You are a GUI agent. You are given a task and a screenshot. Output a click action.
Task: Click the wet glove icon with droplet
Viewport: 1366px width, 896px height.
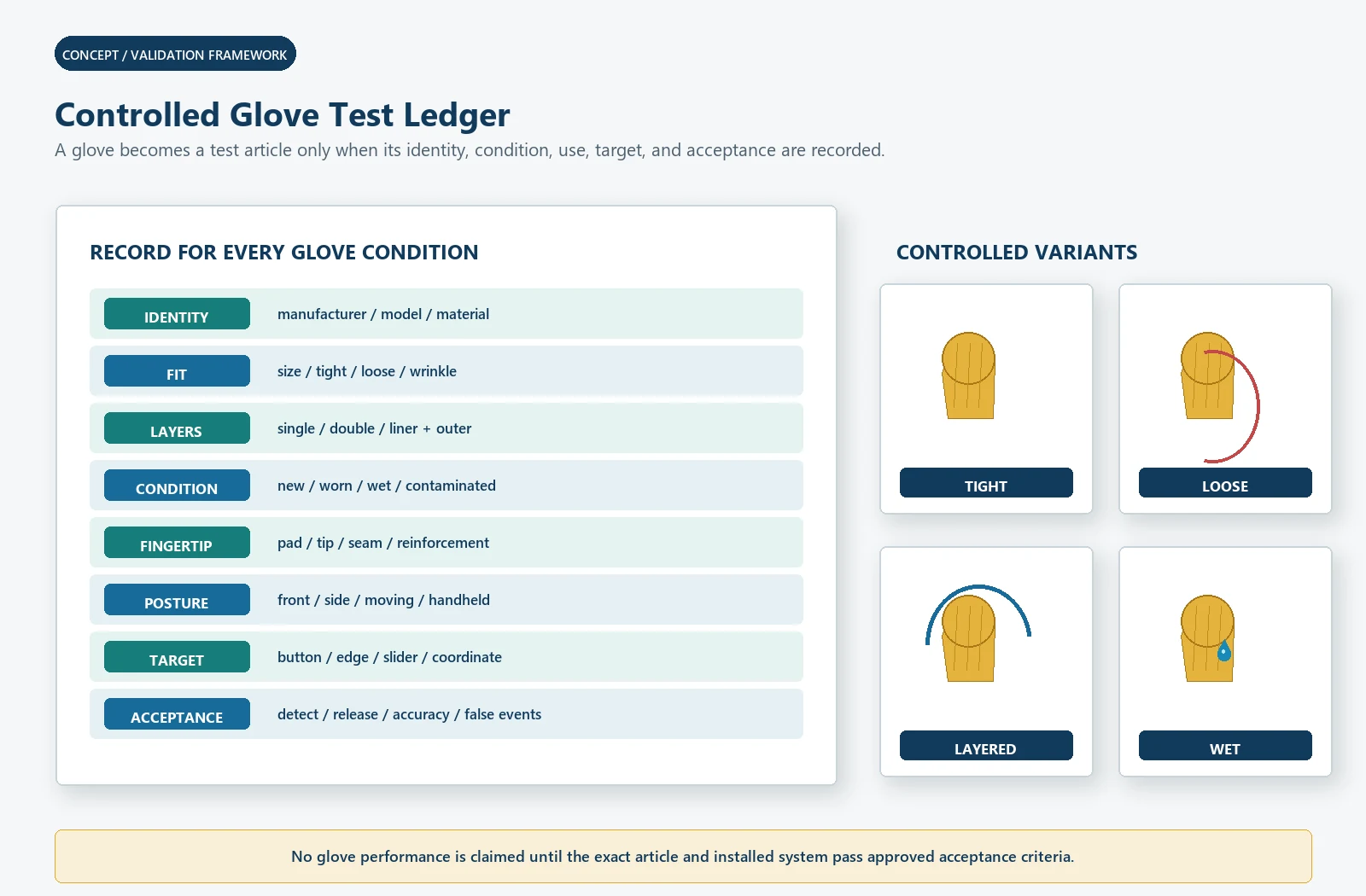[x=1207, y=638]
